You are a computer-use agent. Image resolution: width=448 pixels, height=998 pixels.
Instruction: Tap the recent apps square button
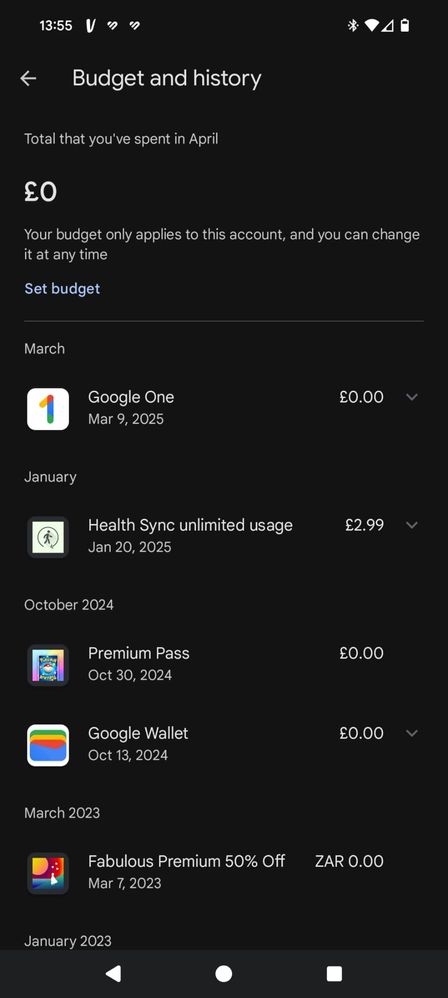(334, 973)
